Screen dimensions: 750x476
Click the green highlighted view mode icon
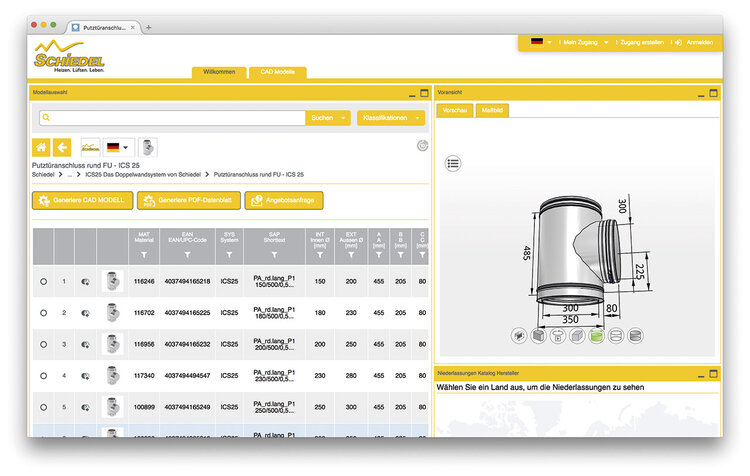click(596, 336)
